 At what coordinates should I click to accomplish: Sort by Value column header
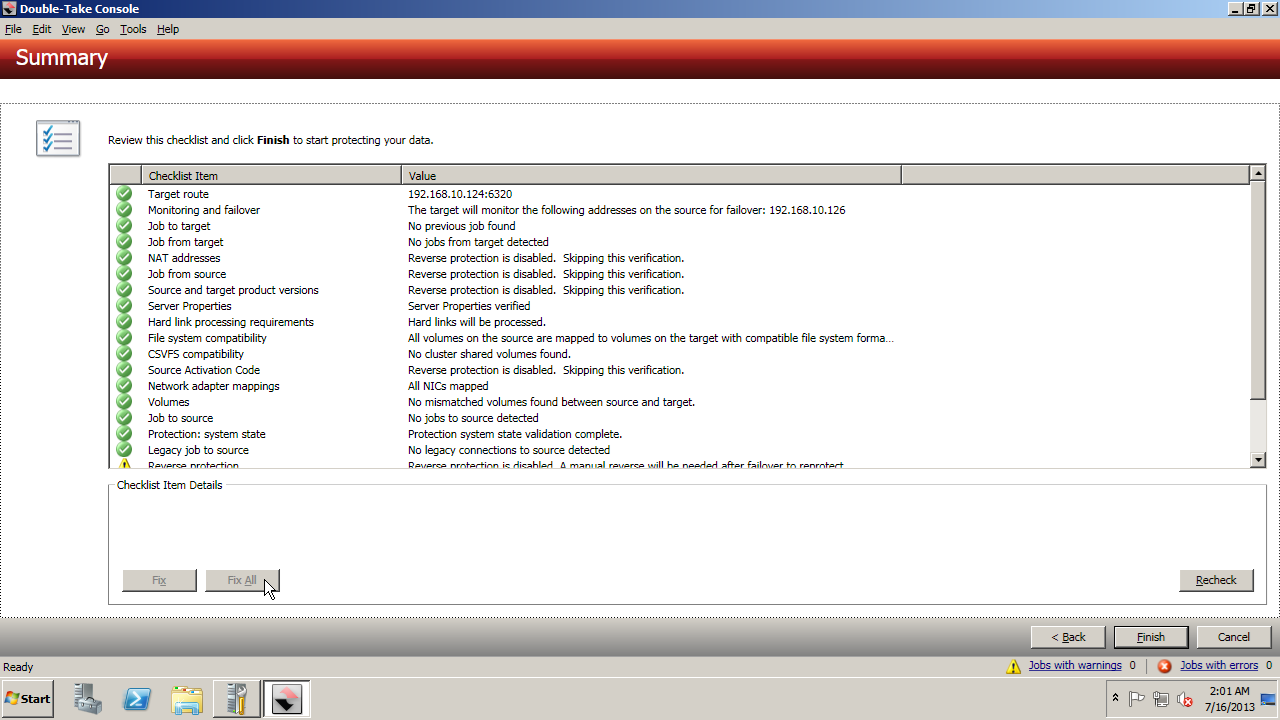pyautogui.click(x=651, y=175)
